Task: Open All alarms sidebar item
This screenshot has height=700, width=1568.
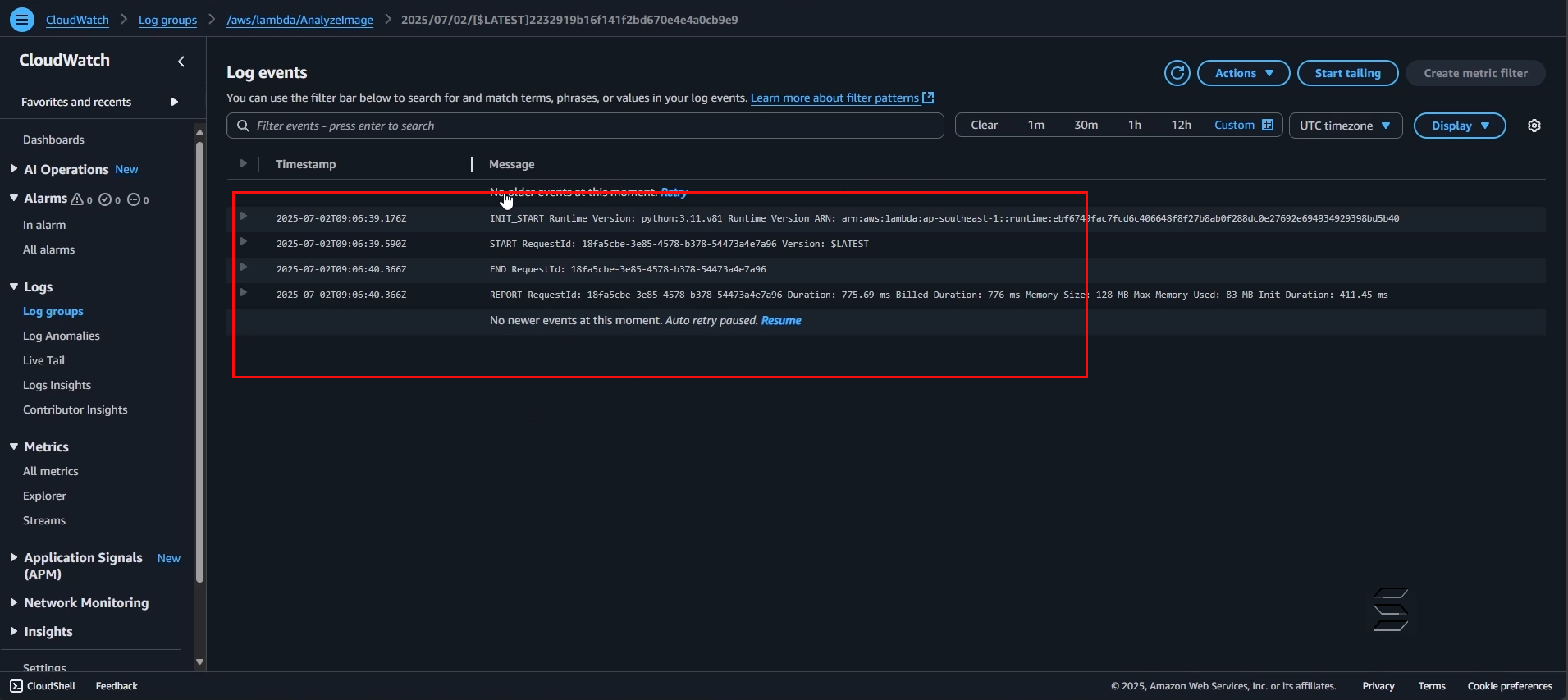Action: pyautogui.click(x=48, y=249)
